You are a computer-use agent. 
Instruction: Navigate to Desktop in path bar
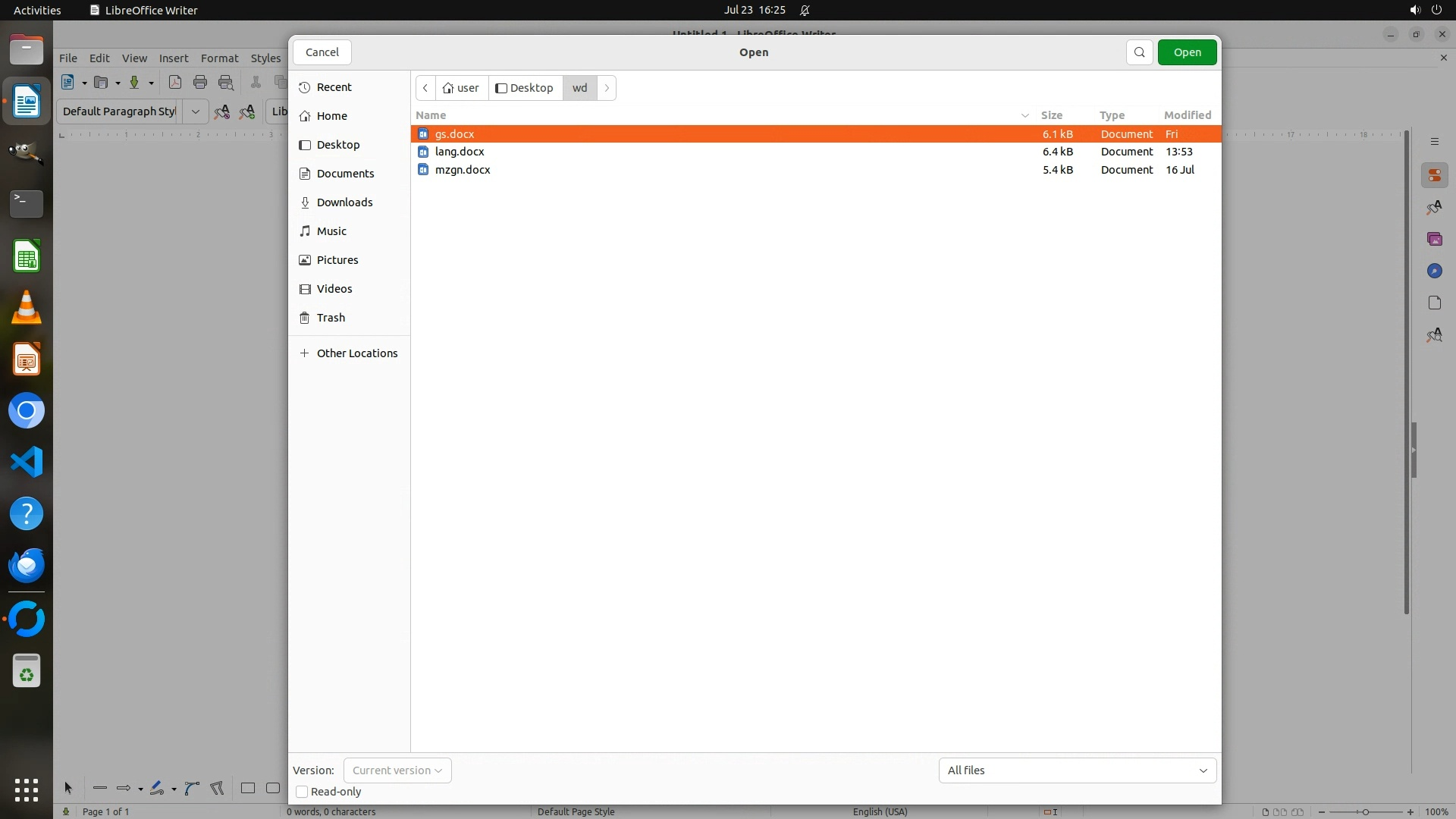tap(525, 88)
